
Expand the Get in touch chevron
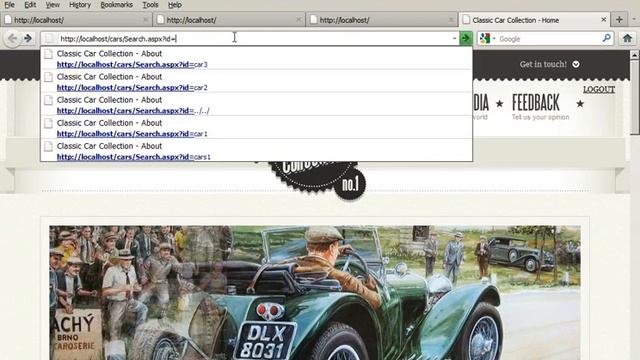(x=576, y=64)
